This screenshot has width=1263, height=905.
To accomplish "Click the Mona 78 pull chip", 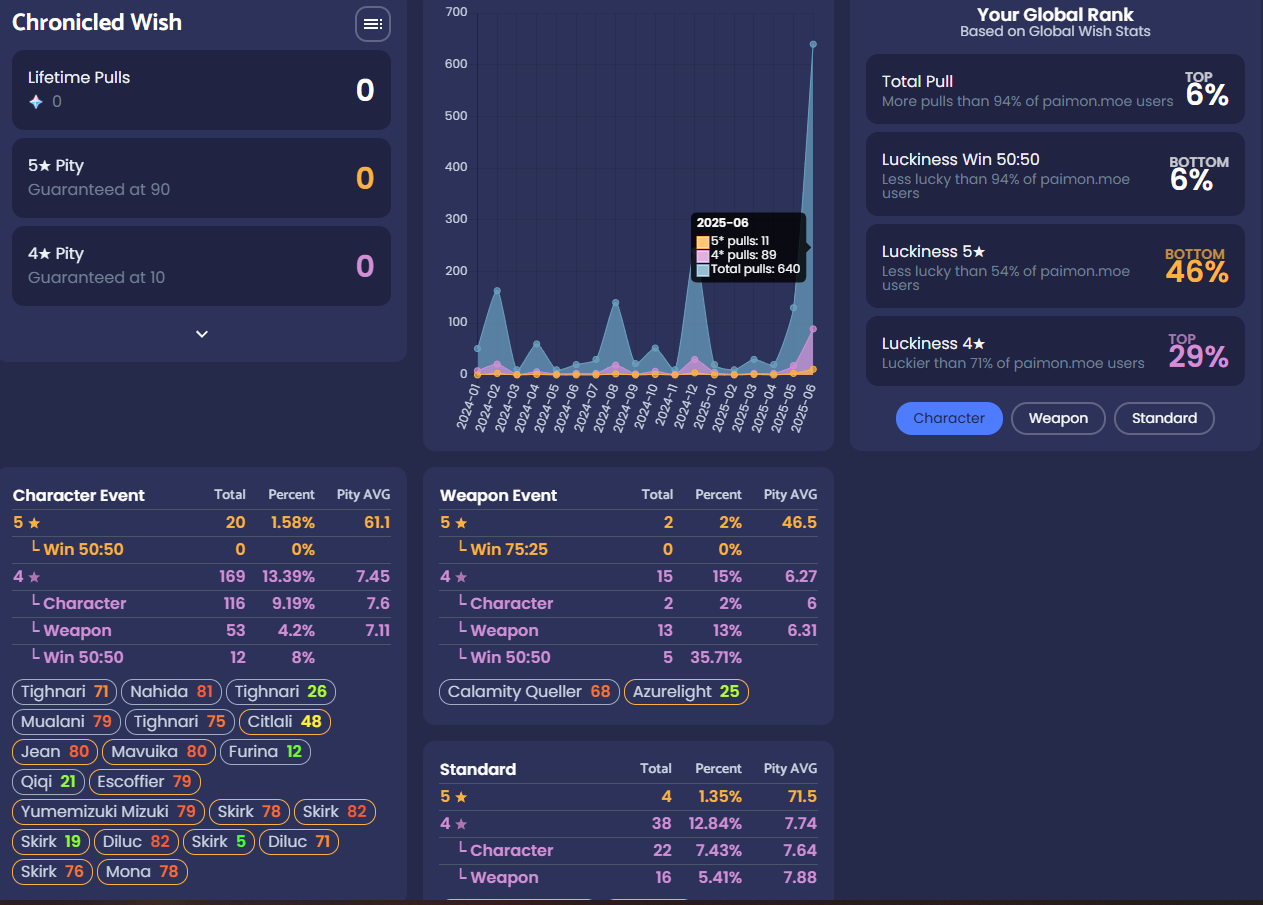I will coord(142,872).
